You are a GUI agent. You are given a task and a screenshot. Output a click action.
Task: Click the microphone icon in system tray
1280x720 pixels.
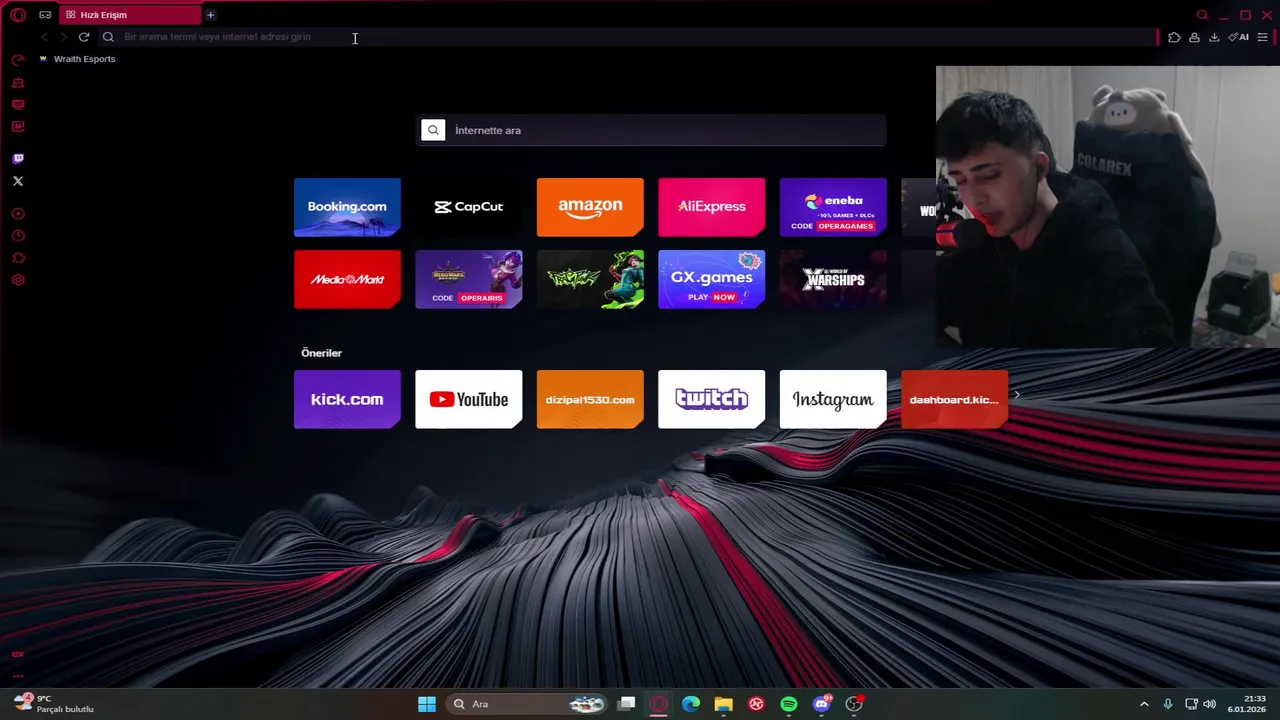[1168, 704]
